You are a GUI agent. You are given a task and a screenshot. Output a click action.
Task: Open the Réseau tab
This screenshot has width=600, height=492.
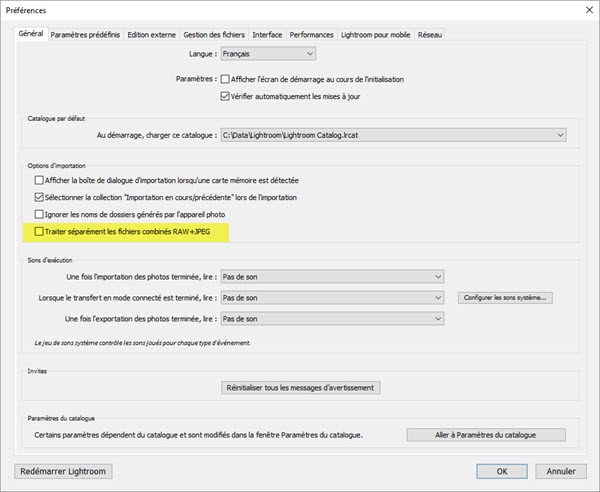point(430,35)
